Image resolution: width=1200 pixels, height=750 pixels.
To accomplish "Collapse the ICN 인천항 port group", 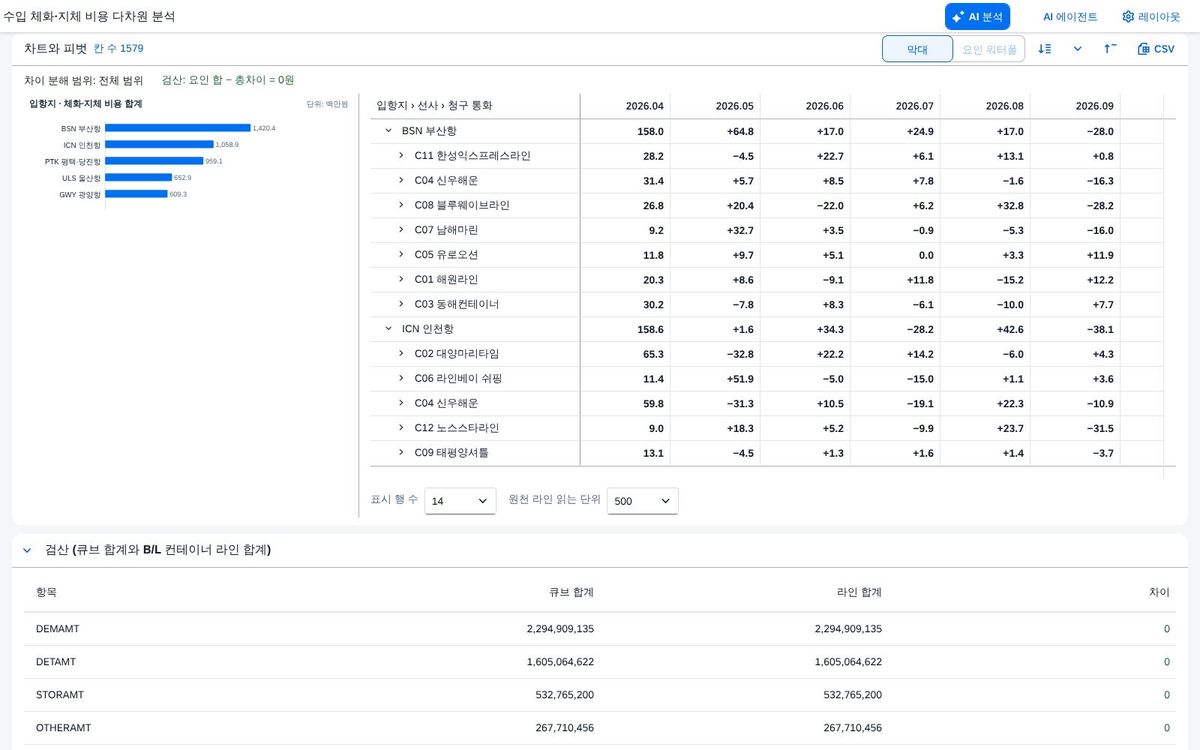I will (x=389, y=329).
